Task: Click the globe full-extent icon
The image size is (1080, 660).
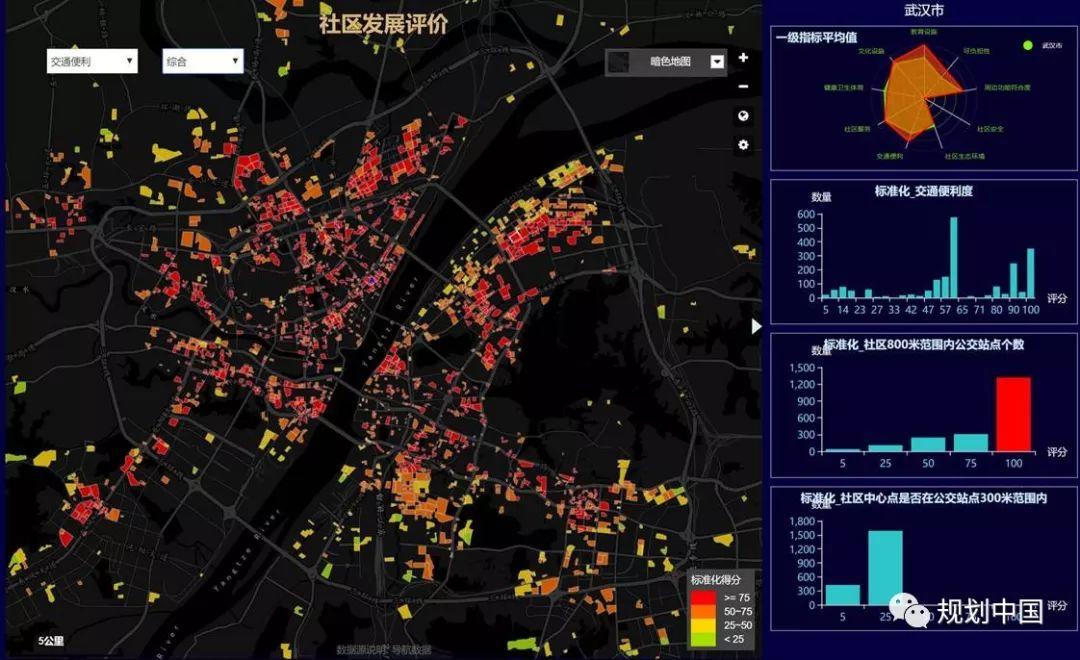Action: [743, 116]
